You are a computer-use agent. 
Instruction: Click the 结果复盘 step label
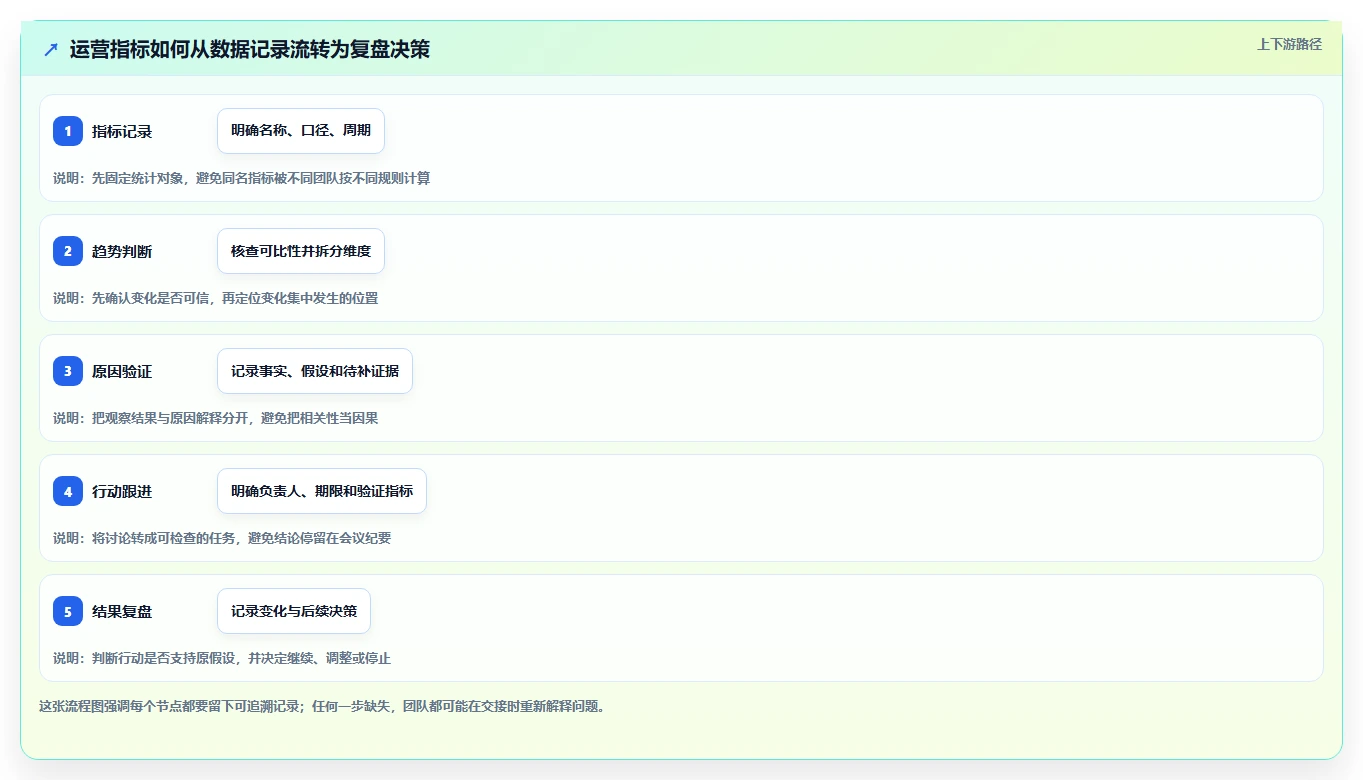pyautogui.click(x=122, y=611)
